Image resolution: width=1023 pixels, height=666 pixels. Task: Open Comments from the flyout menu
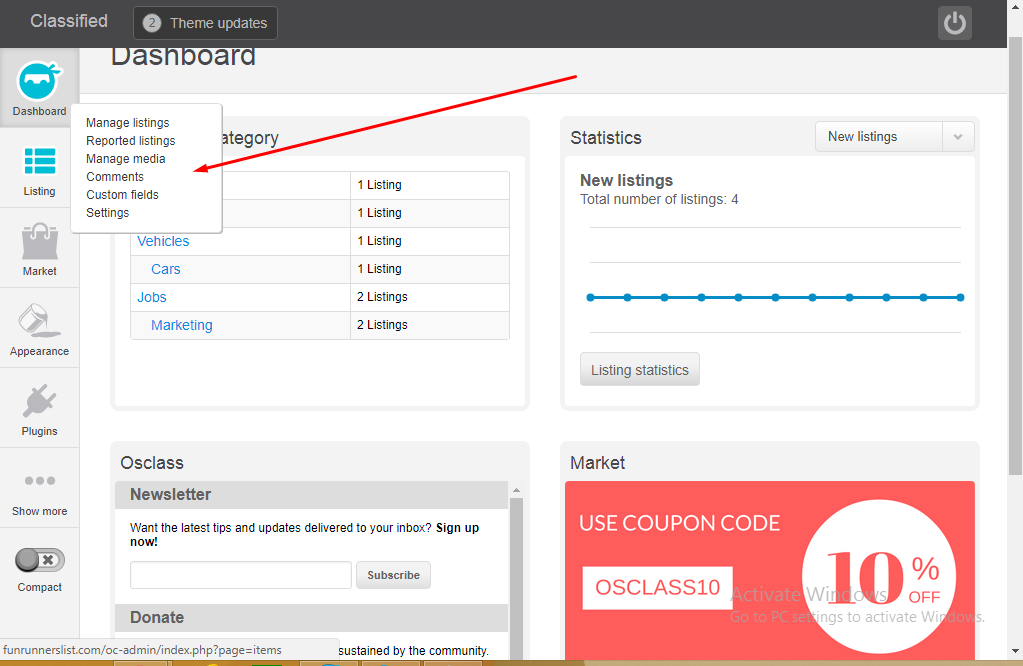pos(114,176)
